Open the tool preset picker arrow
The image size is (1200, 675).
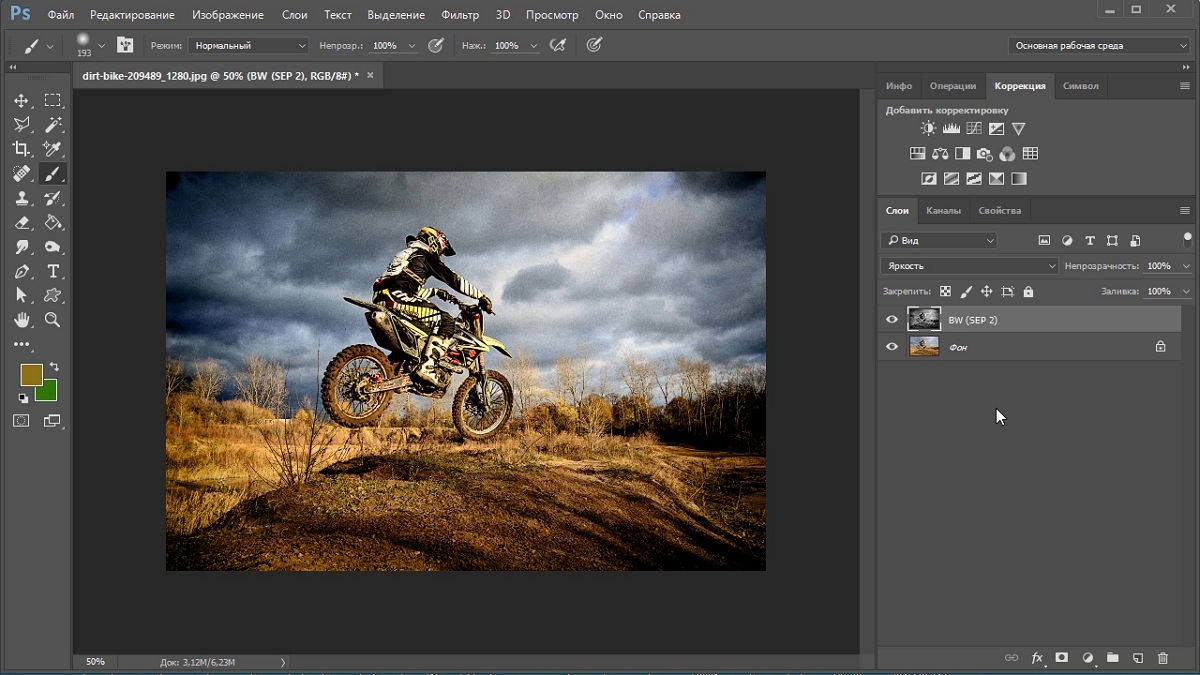50,46
